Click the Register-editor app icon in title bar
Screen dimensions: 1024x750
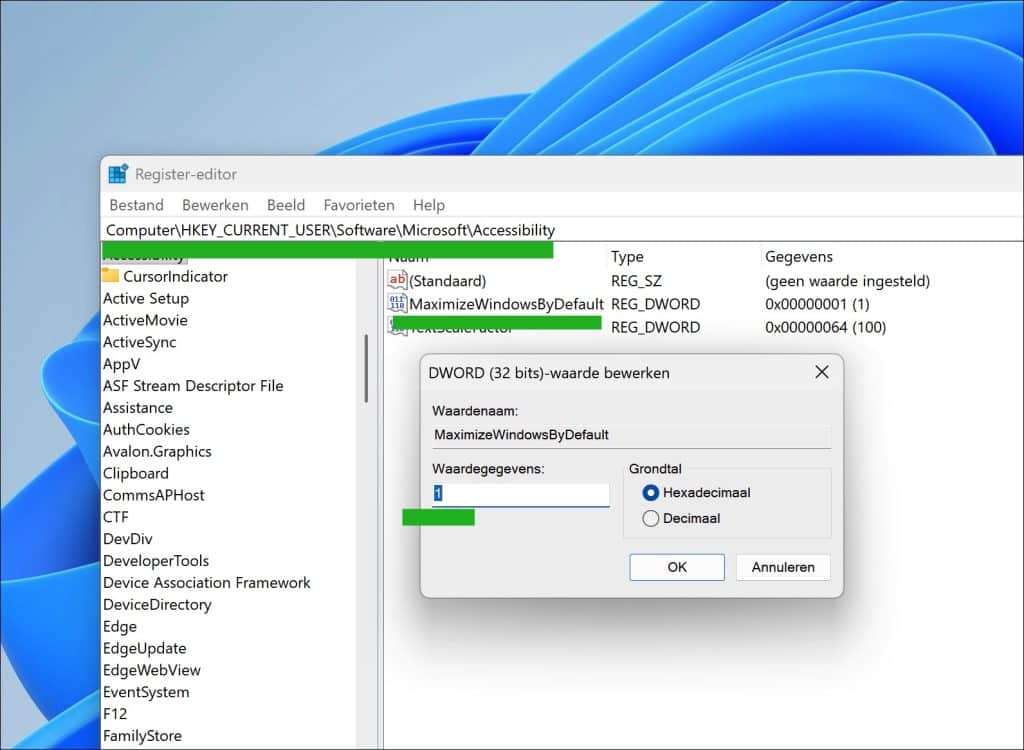point(118,174)
